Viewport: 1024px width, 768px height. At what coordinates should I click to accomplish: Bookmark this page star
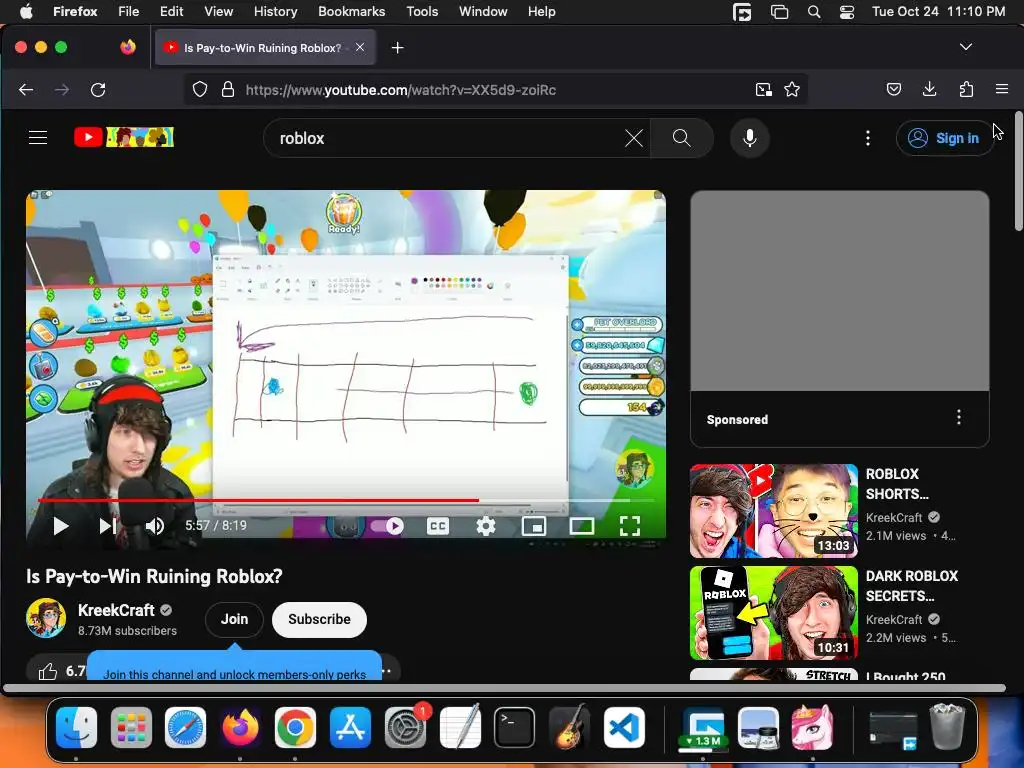tap(792, 89)
